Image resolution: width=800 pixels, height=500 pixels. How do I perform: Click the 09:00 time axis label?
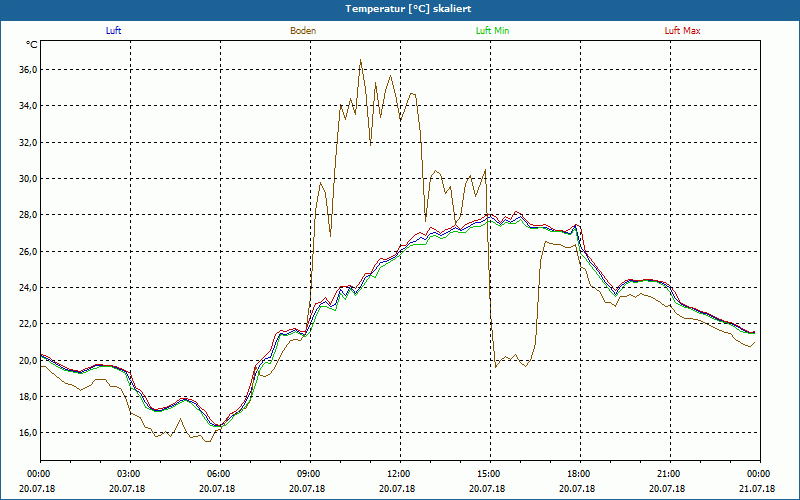(x=310, y=474)
